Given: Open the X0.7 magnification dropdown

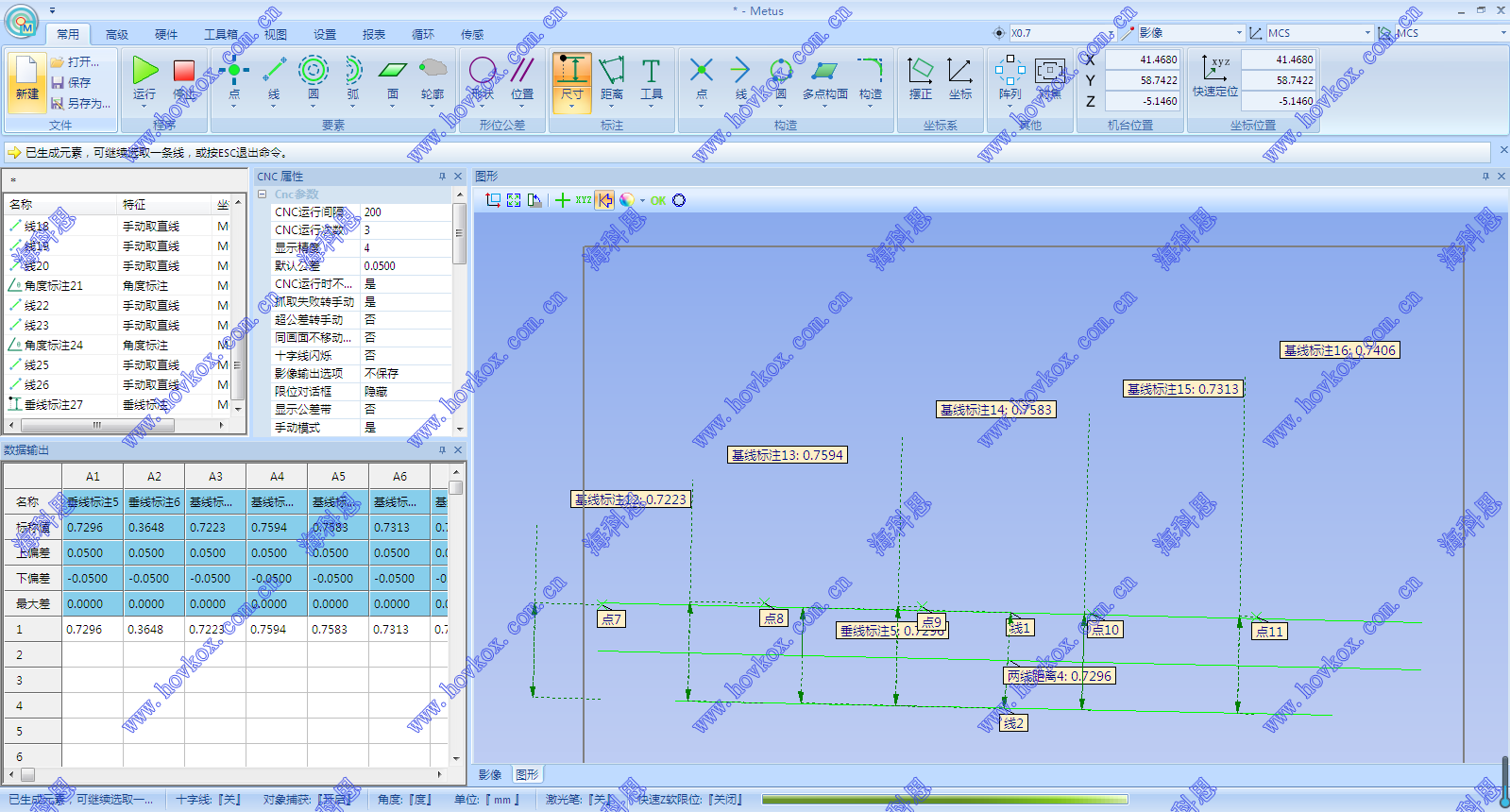Looking at the screenshot, I should pos(1111,33).
